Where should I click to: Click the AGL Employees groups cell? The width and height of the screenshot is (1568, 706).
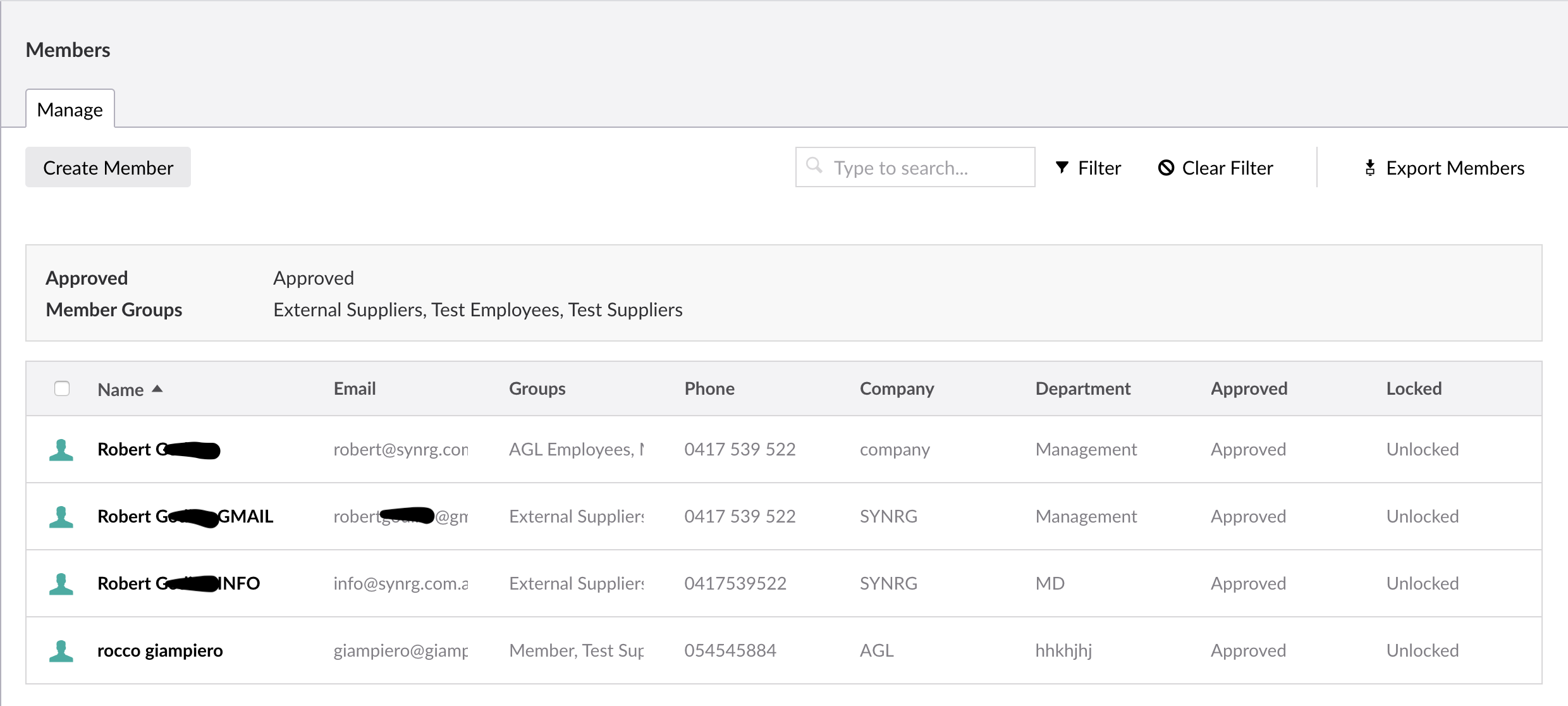coord(577,449)
